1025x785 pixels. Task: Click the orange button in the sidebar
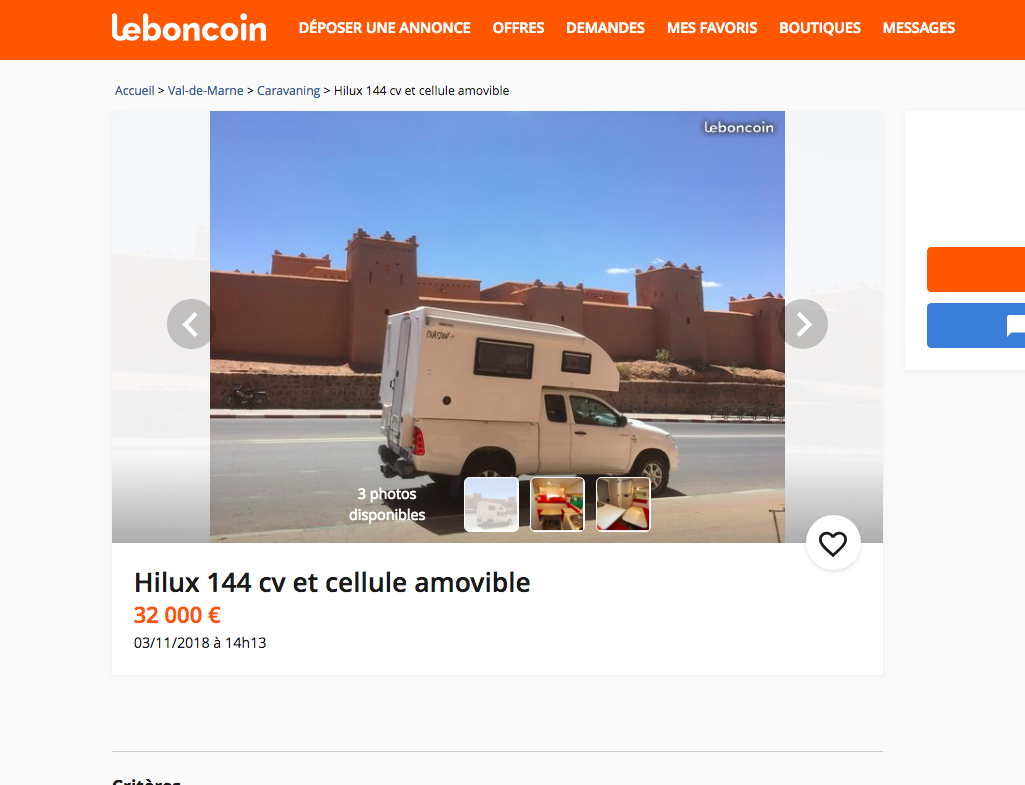pyautogui.click(x=976, y=269)
